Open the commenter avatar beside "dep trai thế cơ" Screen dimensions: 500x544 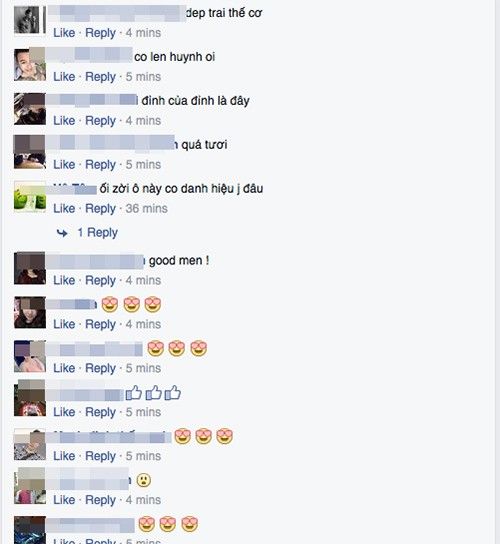click(30, 21)
